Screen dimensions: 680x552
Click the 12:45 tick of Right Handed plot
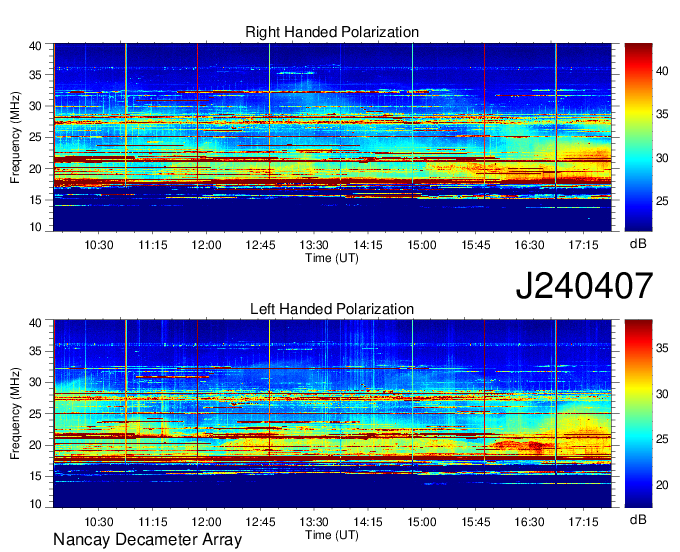(x=260, y=245)
